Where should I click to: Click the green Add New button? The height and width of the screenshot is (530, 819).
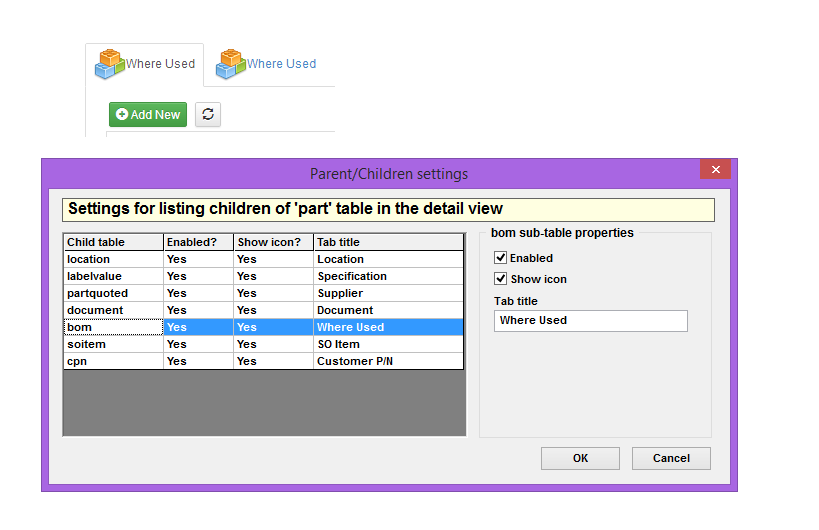point(148,114)
